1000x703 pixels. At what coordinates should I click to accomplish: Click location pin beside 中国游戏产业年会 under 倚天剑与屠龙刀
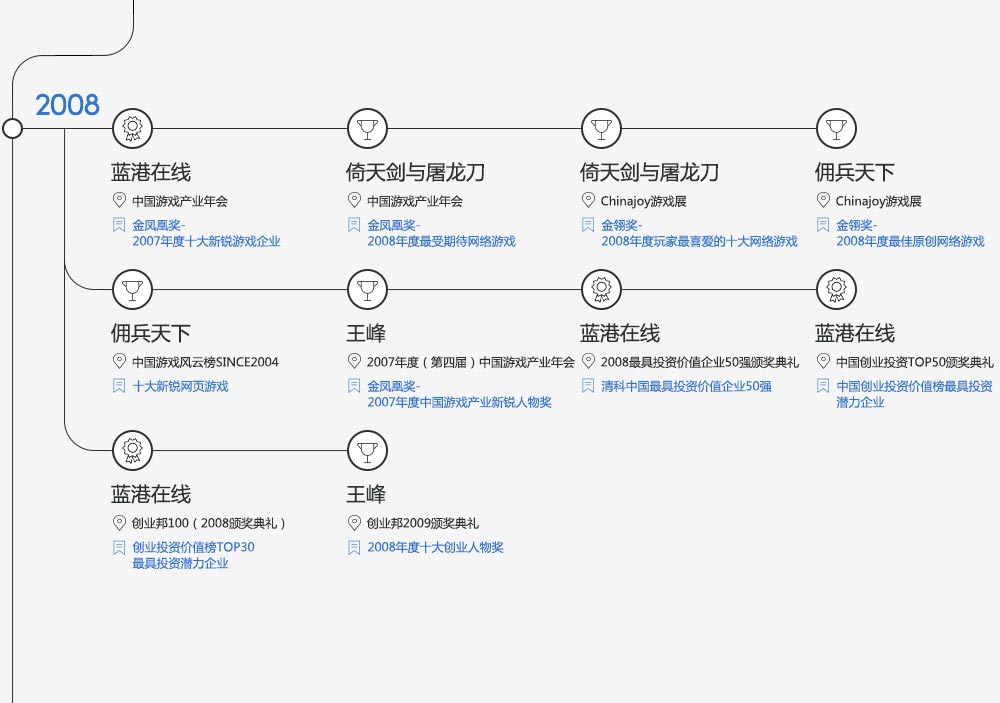[x=354, y=200]
